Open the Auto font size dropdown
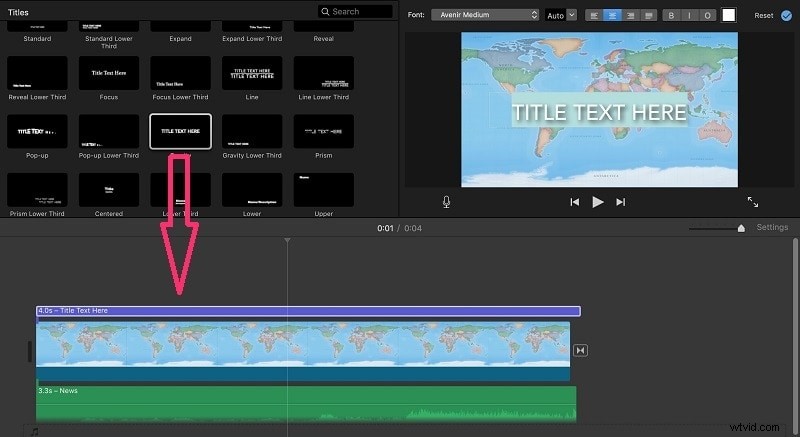800x437 pixels. 561,15
